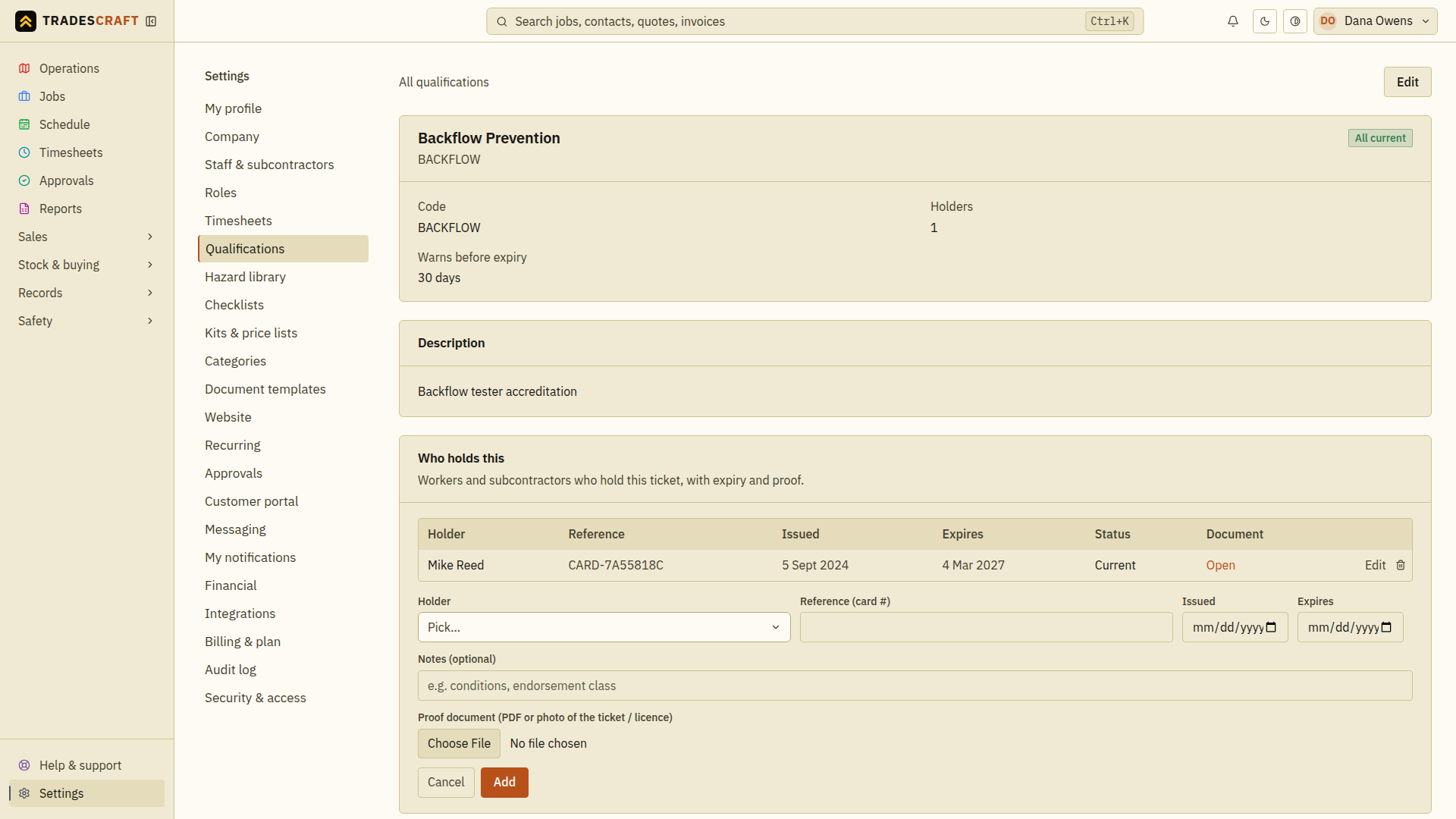The height and width of the screenshot is (819, 1456).
Task: Click the Notes (optional) field
Action: click(x=915, y=686)
